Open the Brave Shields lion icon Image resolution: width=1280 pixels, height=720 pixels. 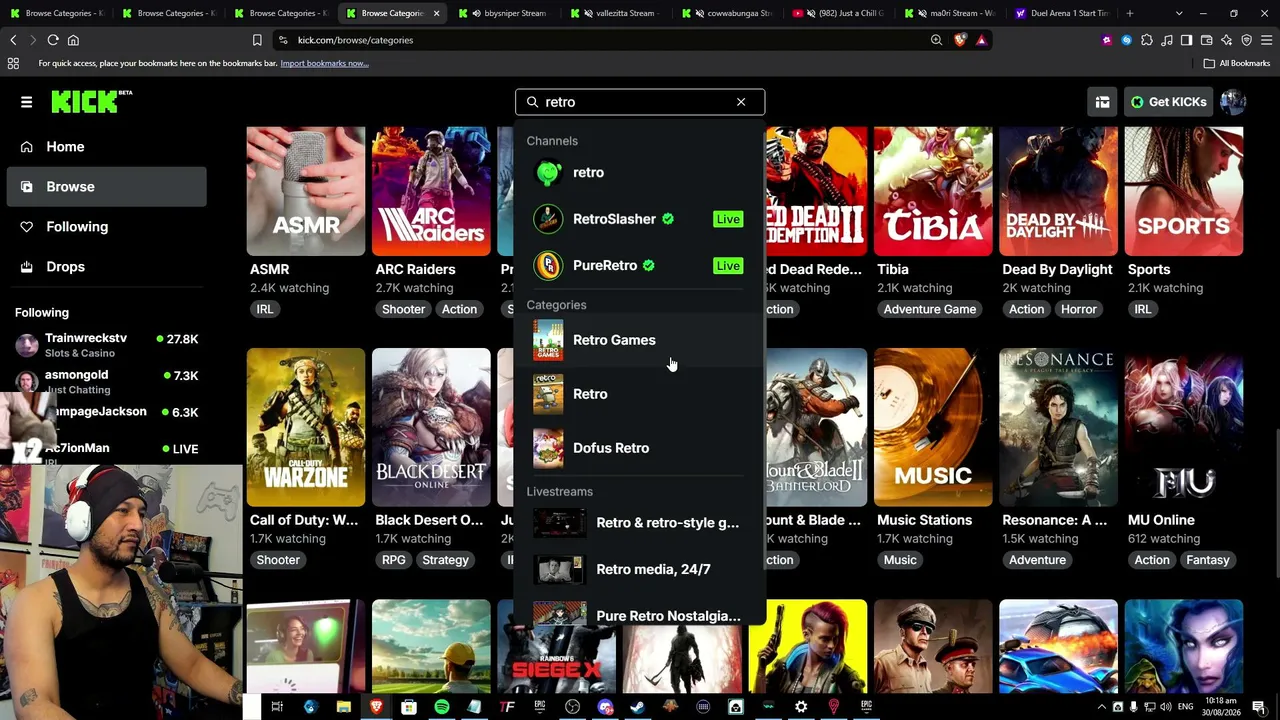click(960, 40)
